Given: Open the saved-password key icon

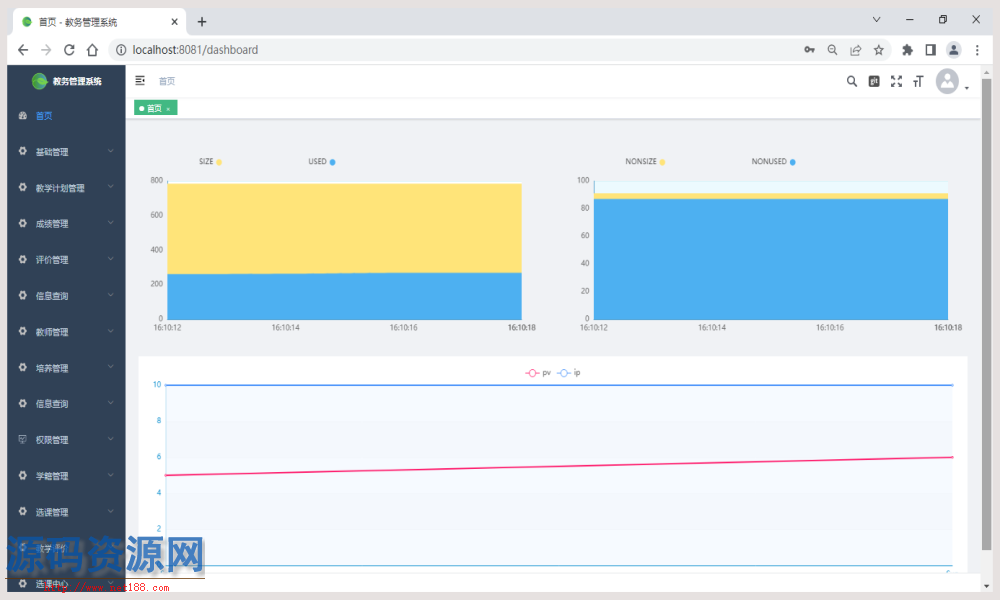Looking at the screenshot, I should 809,50.
